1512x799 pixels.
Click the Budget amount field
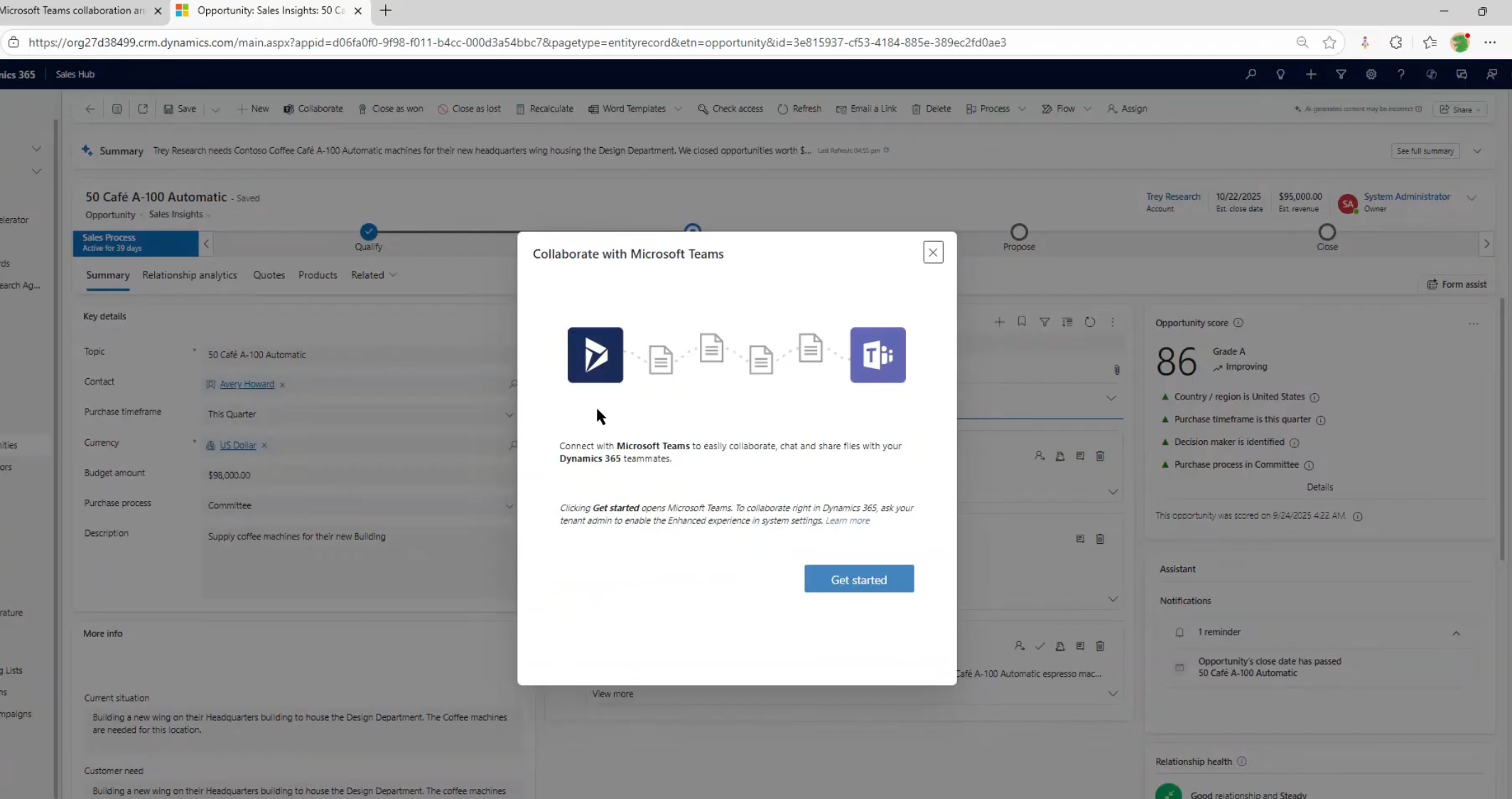359,475
